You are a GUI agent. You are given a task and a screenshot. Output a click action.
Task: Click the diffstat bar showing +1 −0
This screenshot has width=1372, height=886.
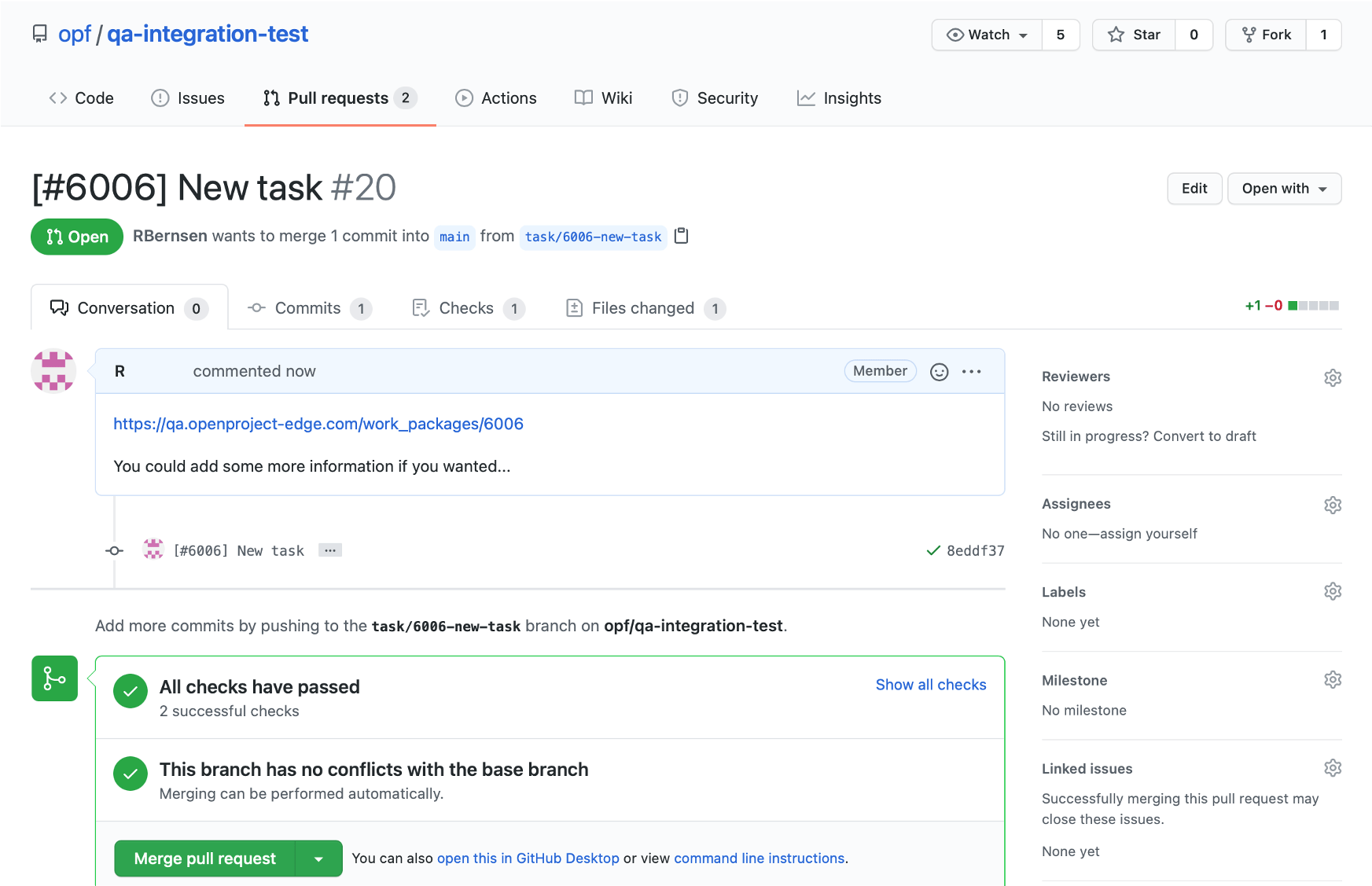pos(1313,306)
